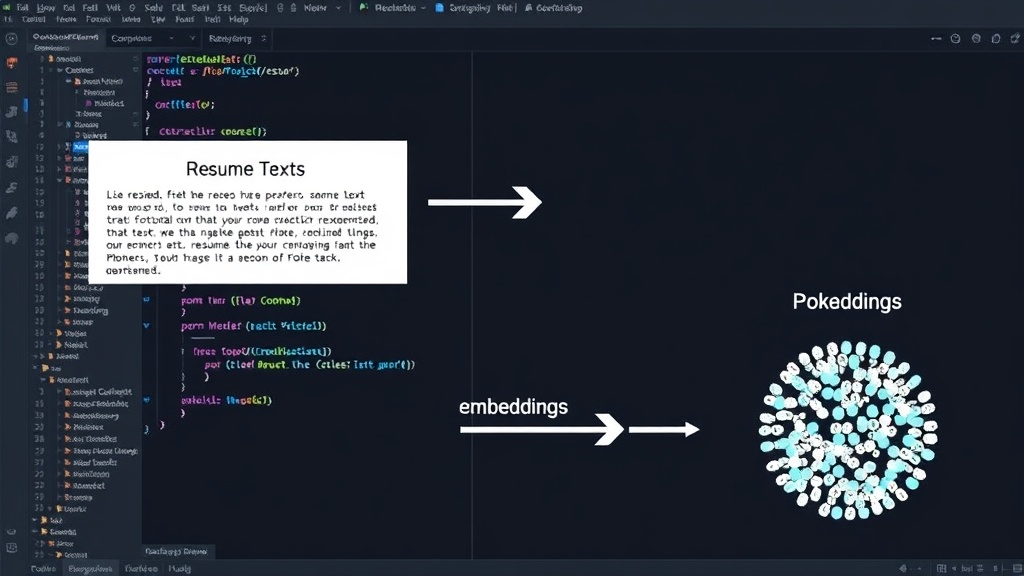Viewport: 1024px width, 576px height.
Task: Switch to the last bottom status bar tab
Action: point(179,569)
